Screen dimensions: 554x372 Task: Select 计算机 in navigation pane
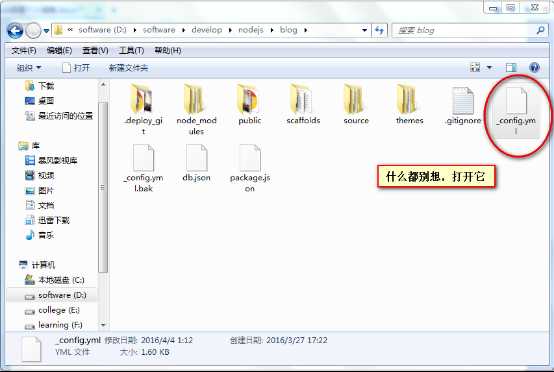point(37,265)
